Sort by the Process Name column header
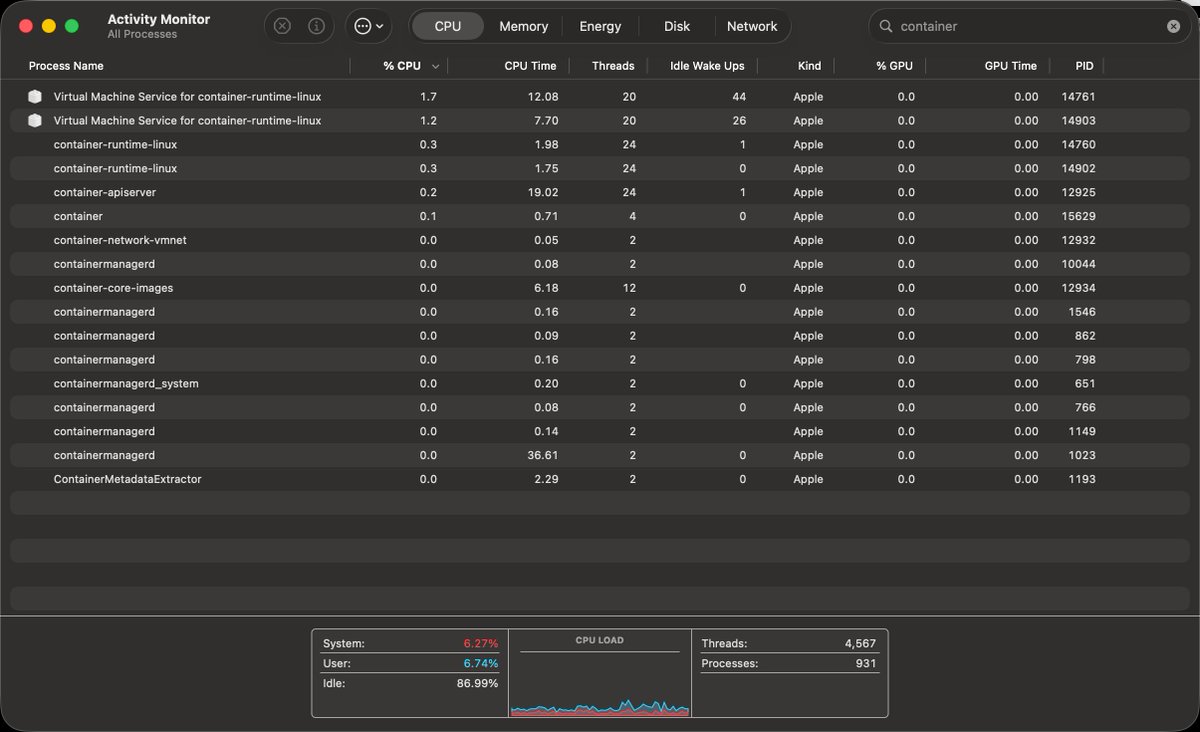 [66, 66]
